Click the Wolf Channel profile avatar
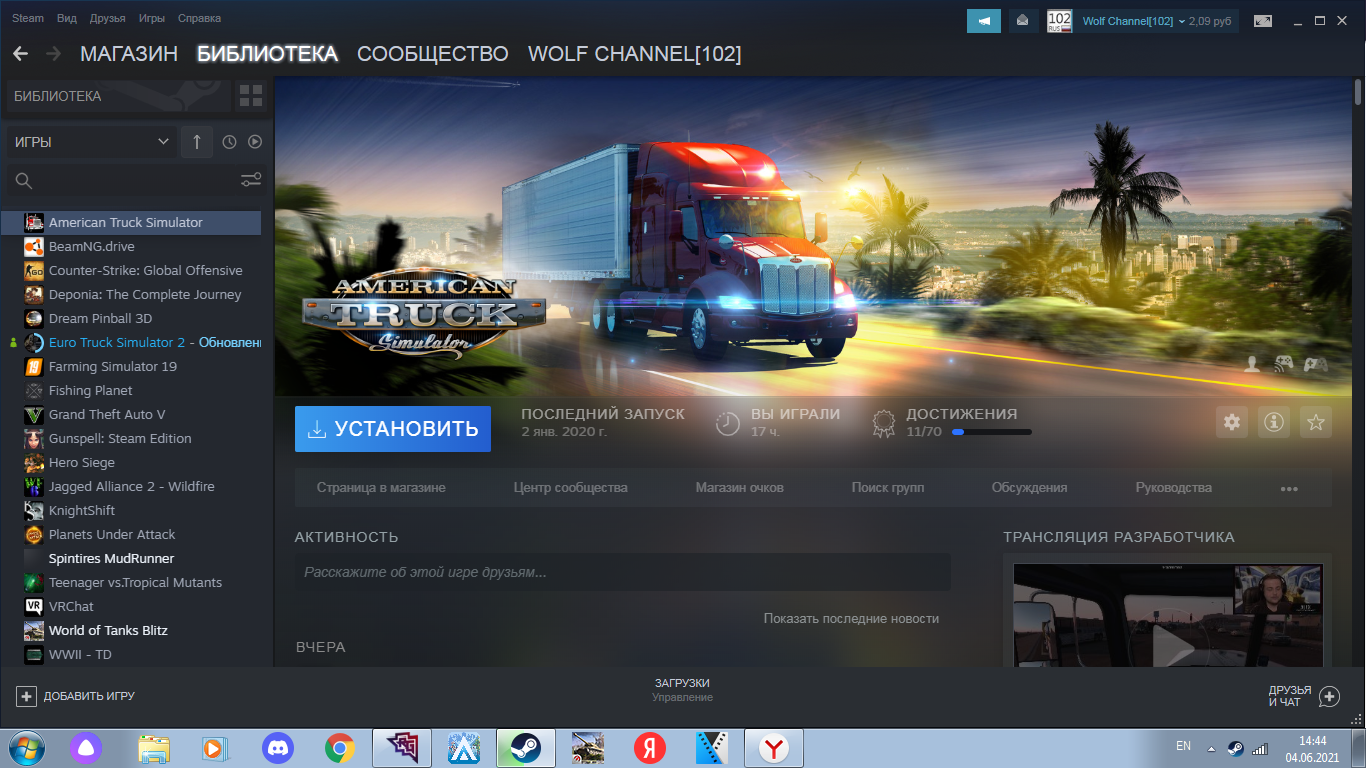The image size is (1366, 768). (1060, 21)
